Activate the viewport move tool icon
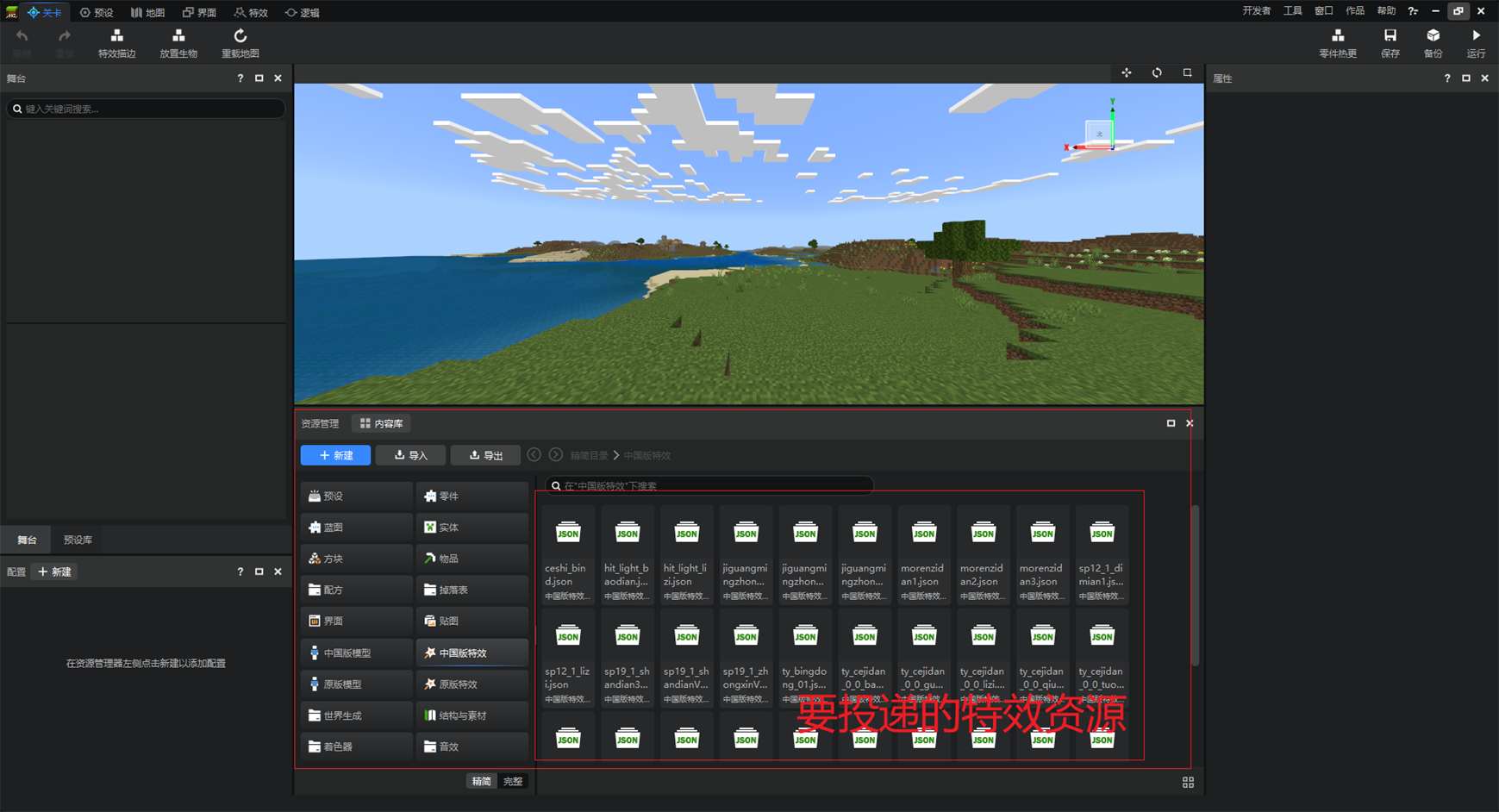This screenshot has height=812, width=1499. pos(1127,73)
